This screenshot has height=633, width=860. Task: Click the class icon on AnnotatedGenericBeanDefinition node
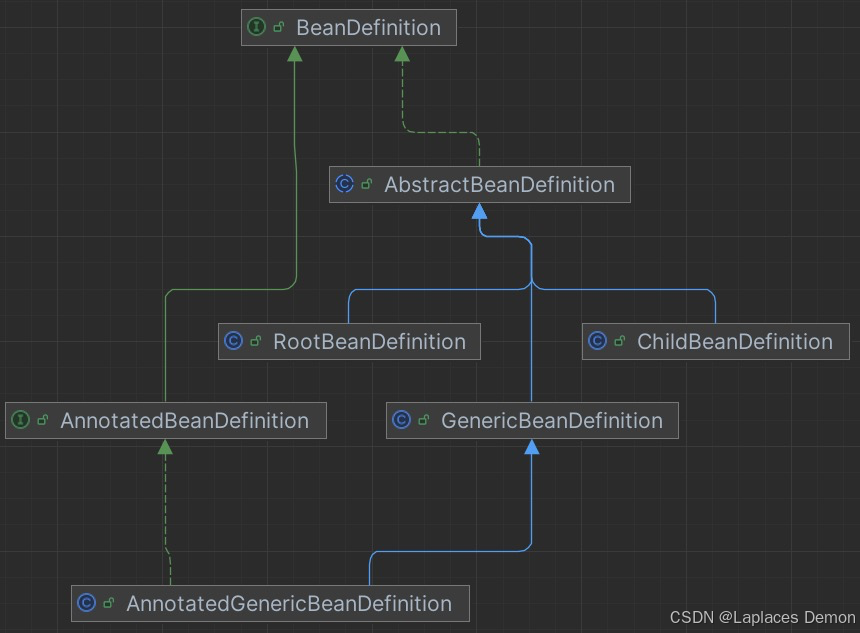point(86,603)
